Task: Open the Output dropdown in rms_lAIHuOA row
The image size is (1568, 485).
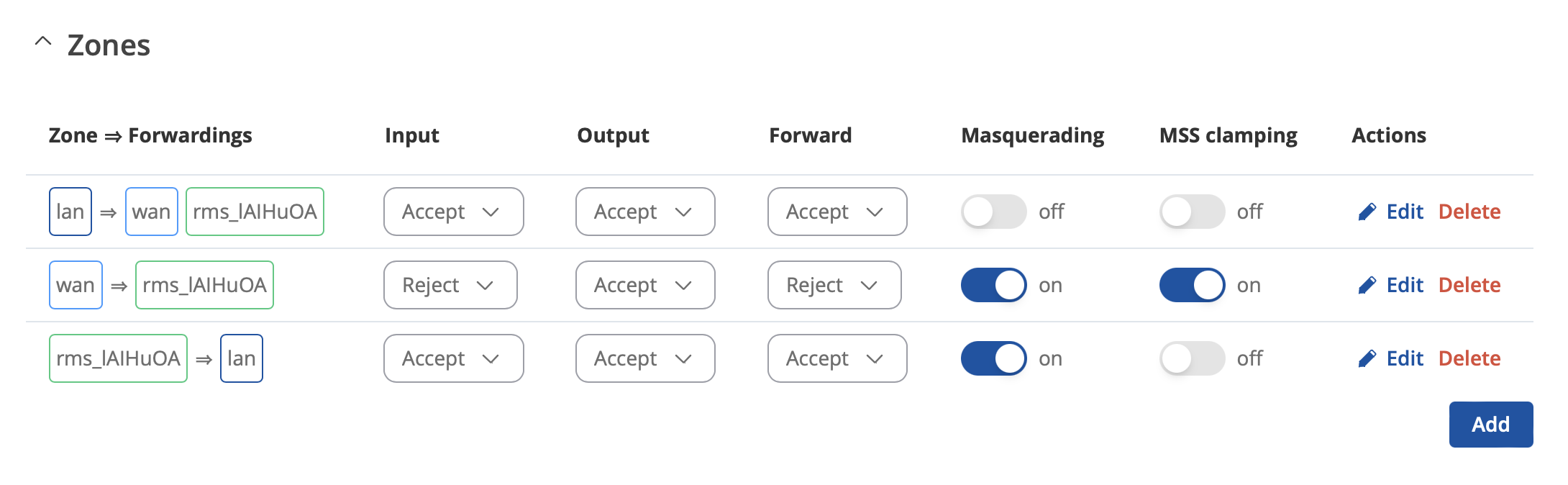Action: 645,358
